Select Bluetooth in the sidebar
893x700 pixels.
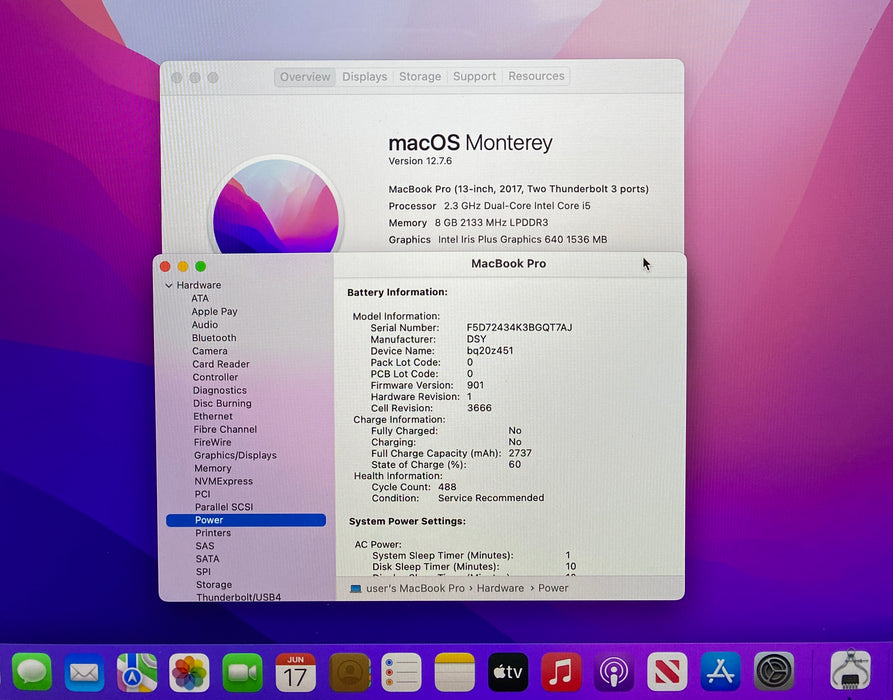click(214, 338)
